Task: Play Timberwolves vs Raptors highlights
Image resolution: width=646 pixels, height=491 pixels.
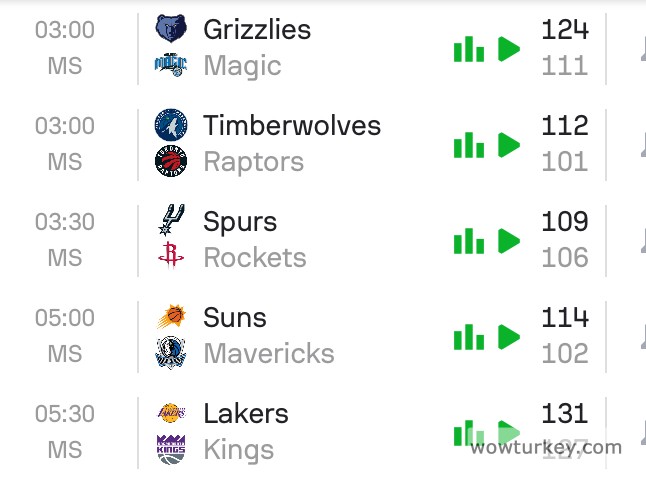Action: [509, 145]
